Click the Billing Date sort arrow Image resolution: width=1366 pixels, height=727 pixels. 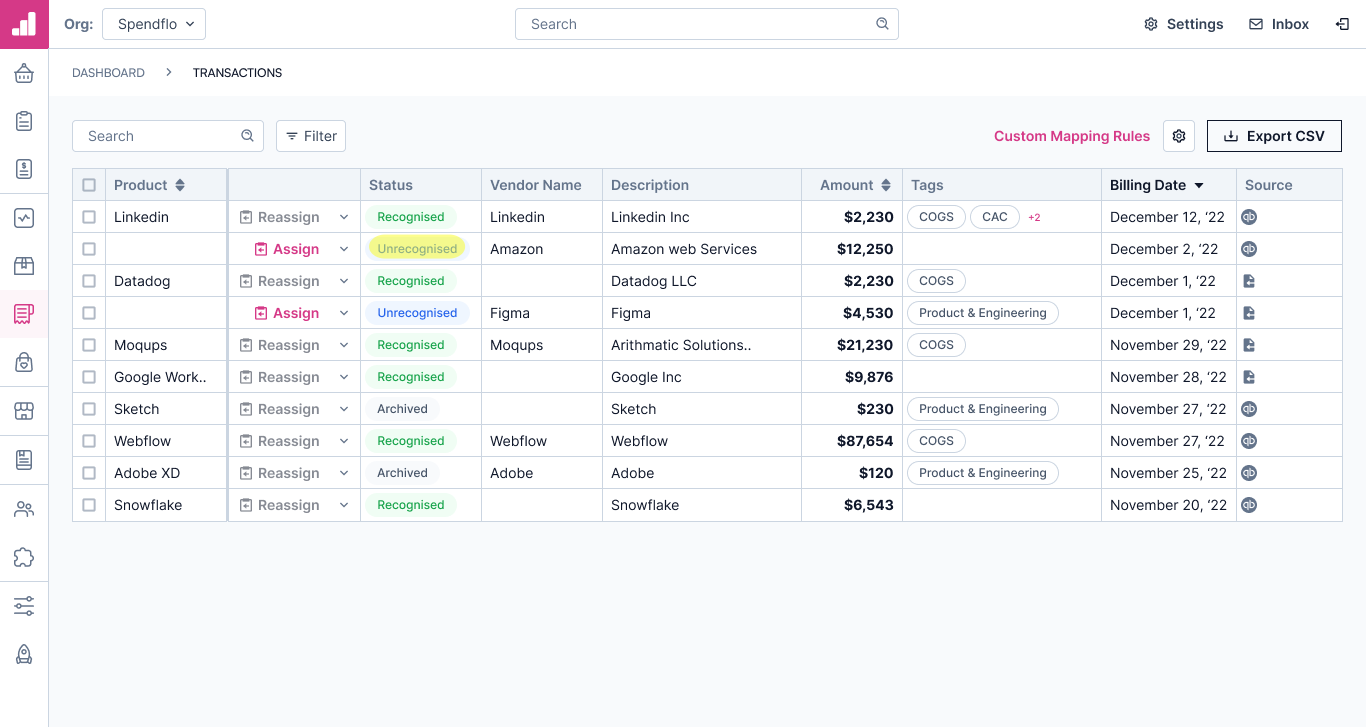(x=1199, y=185)
